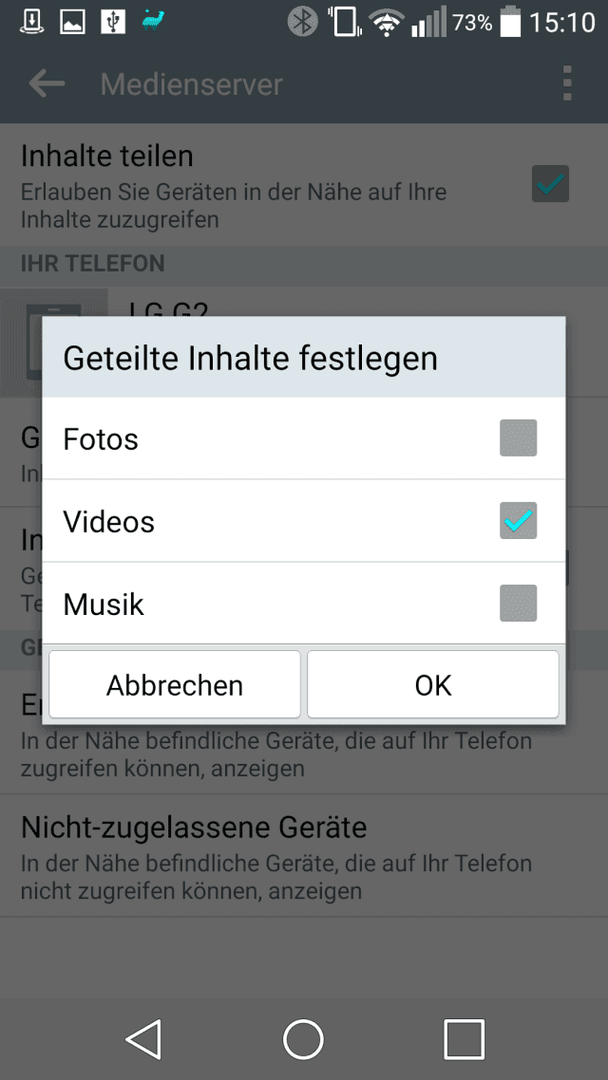
Task: Select the Fotos list entry label
Action: click(x=101, y=439)
